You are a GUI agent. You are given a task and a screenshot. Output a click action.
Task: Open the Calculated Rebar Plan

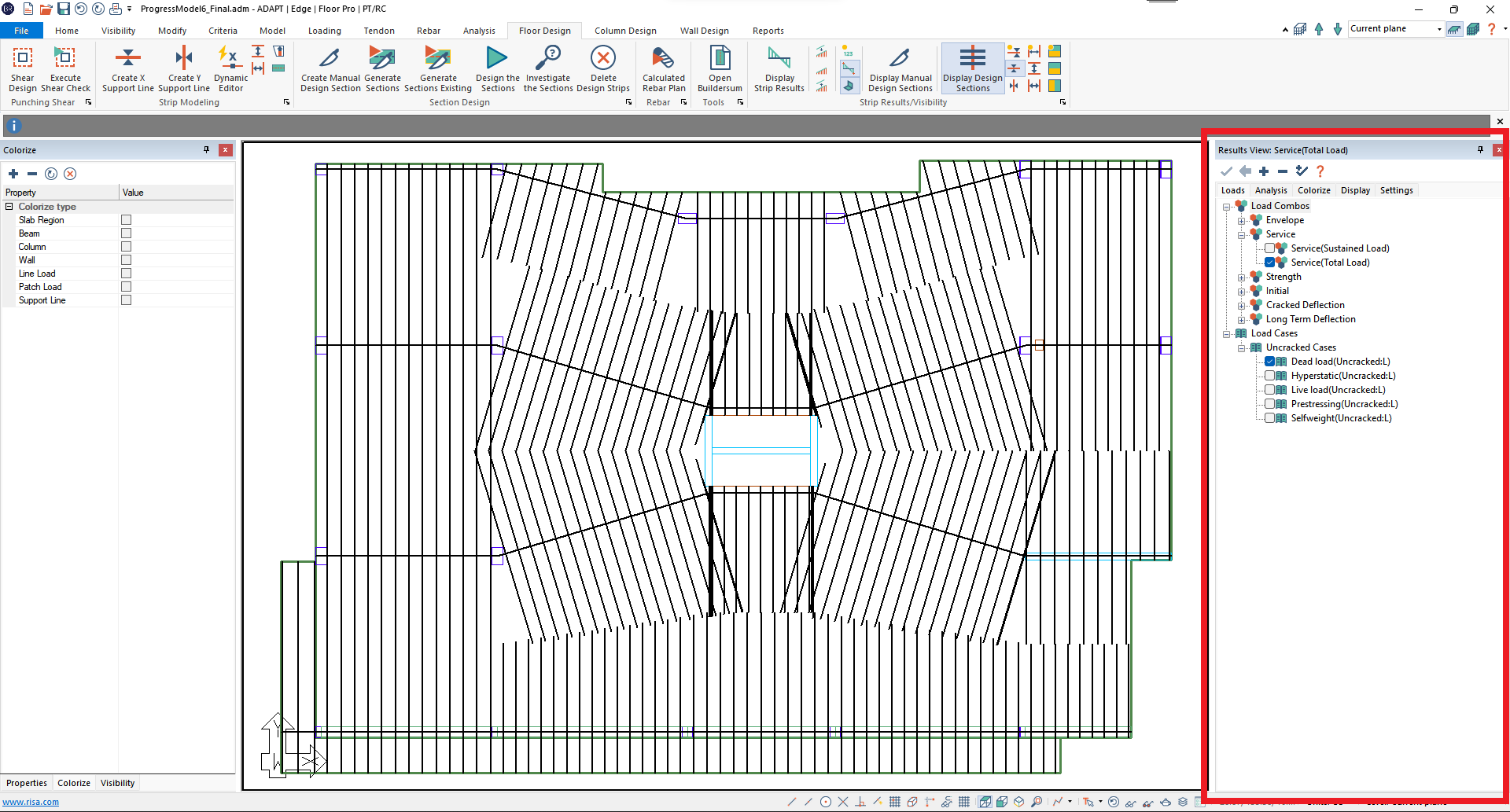[x=663, y=59]
